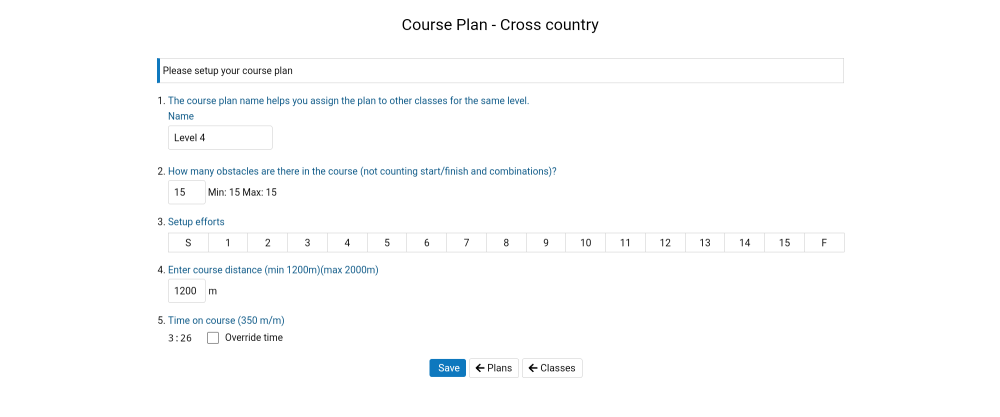
Task: Select effort cell 7
Action: pyautogui.click(x=466, y=243)
